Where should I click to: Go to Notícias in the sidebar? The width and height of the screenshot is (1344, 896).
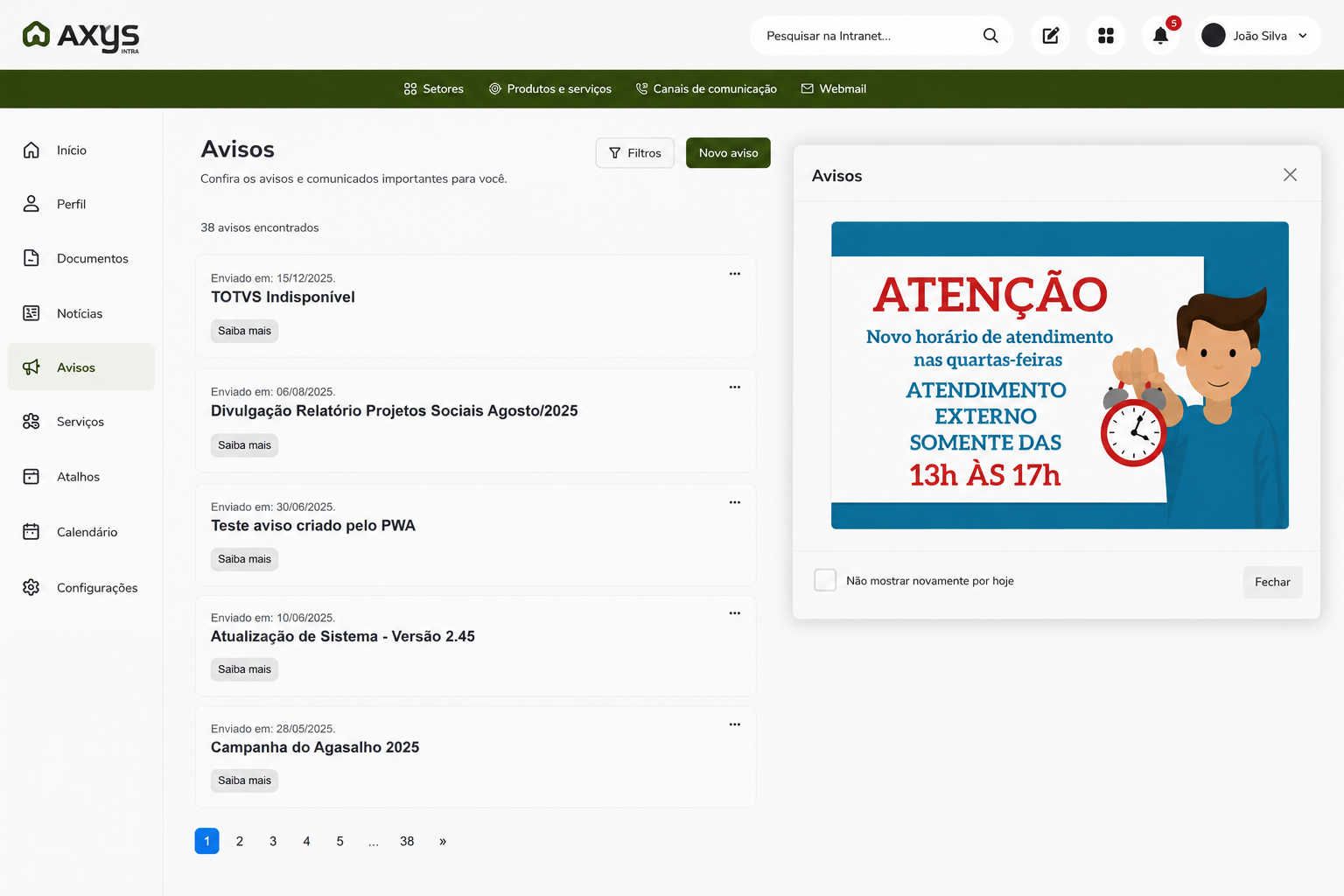(81, 313)
